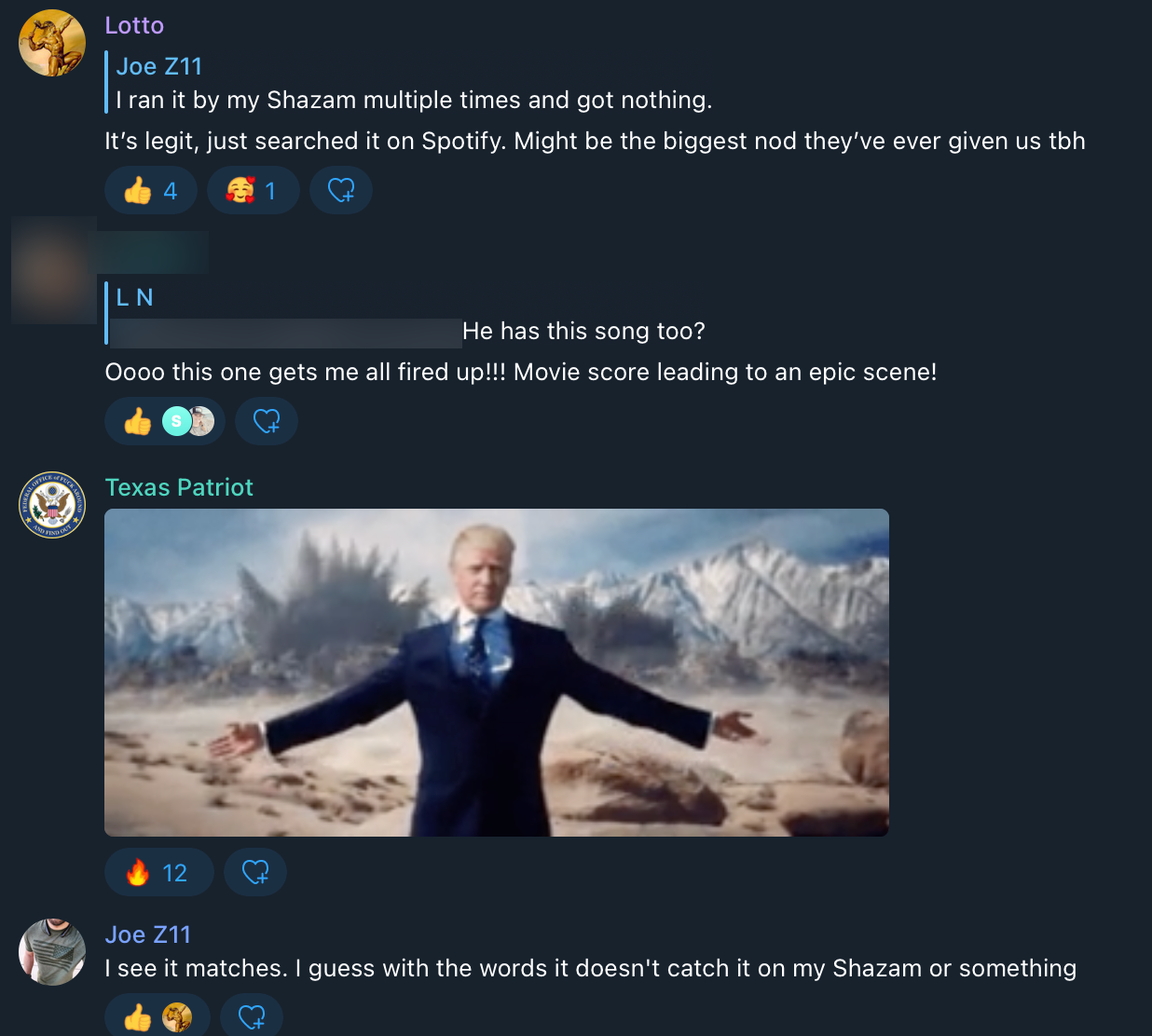Toggle the smiling-hearts emoji reaction
This screenshot has width=1152, height=1036.
pos(253,191)
